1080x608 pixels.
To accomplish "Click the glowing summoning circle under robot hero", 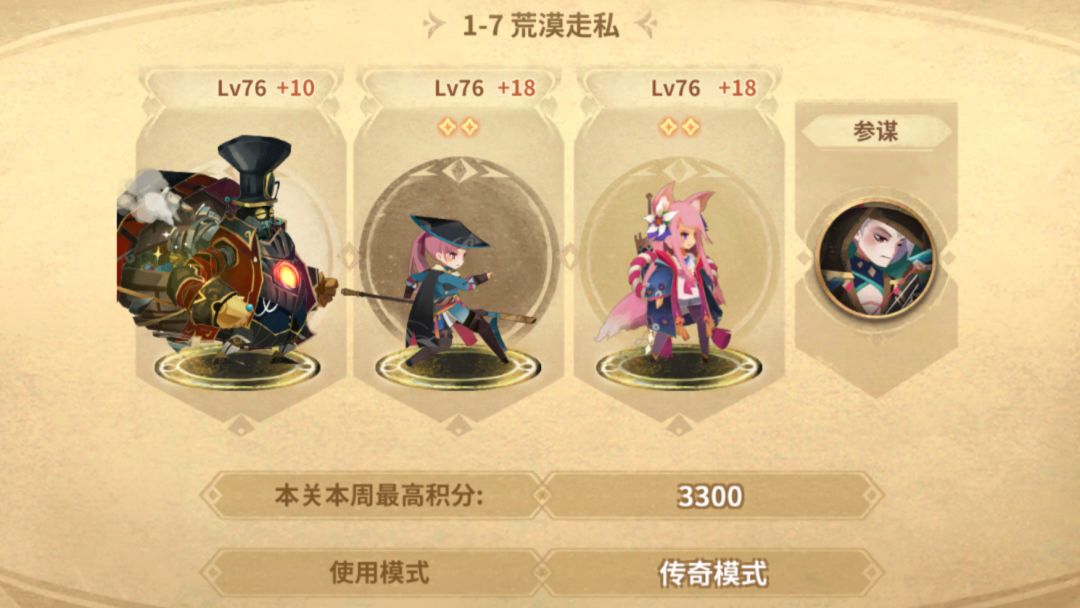I will click(237, 366).
